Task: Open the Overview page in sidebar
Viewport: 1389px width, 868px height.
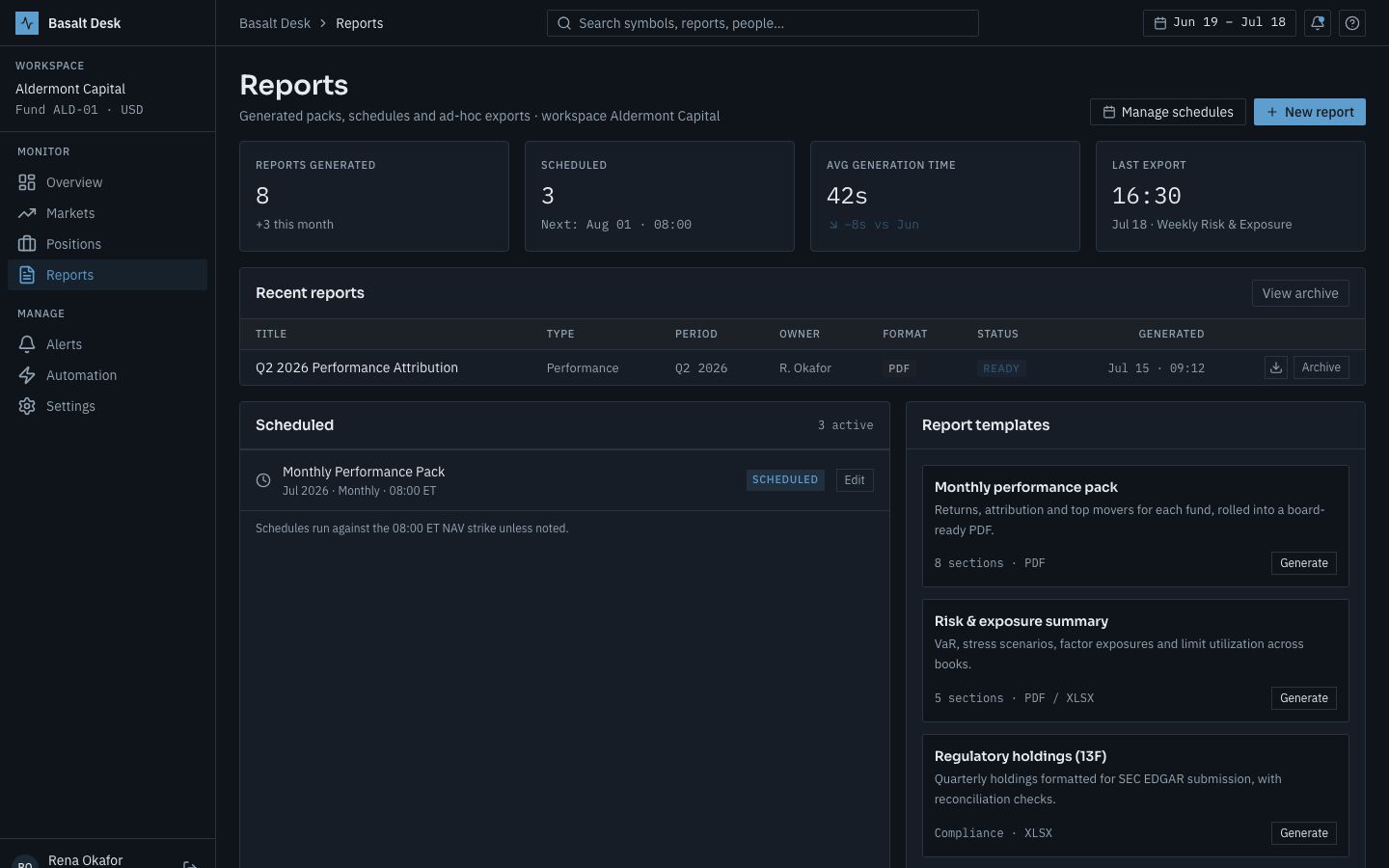Action: point(107,182)
